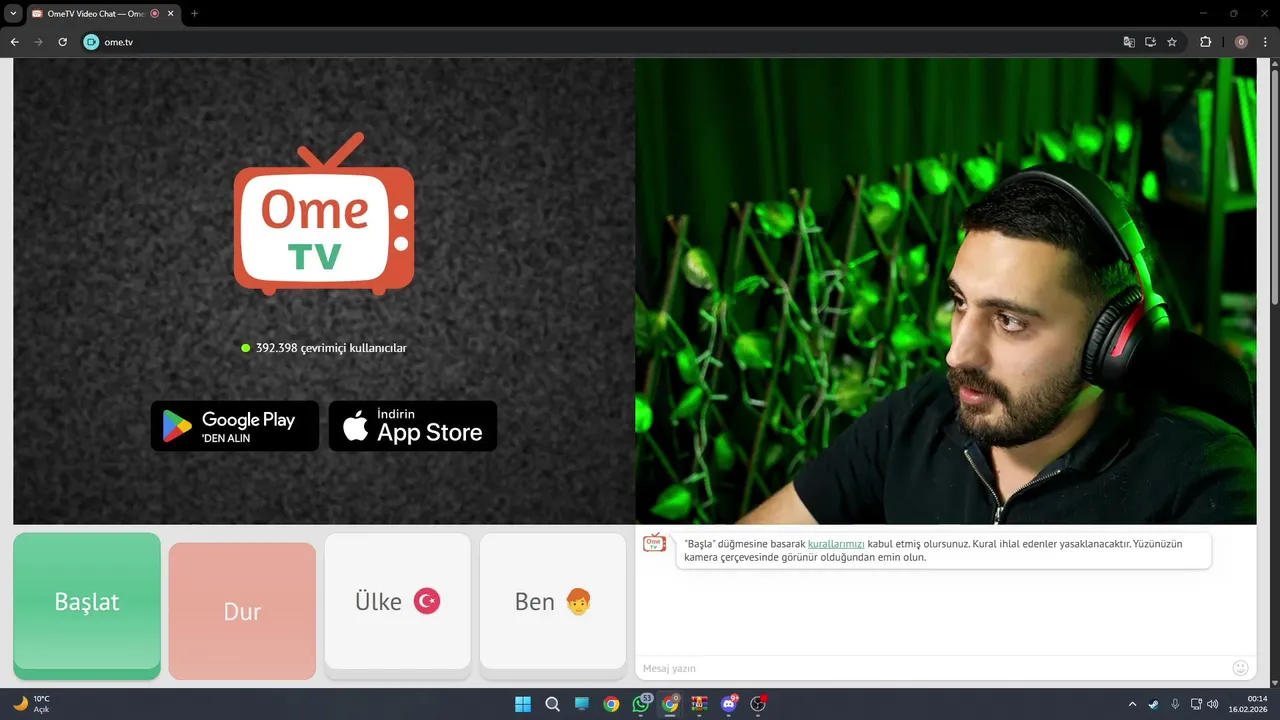Open WhatsApp from the taskbar
Image resolution: width=1280 pixels, height=720 pixels.
tap(641, 704)
